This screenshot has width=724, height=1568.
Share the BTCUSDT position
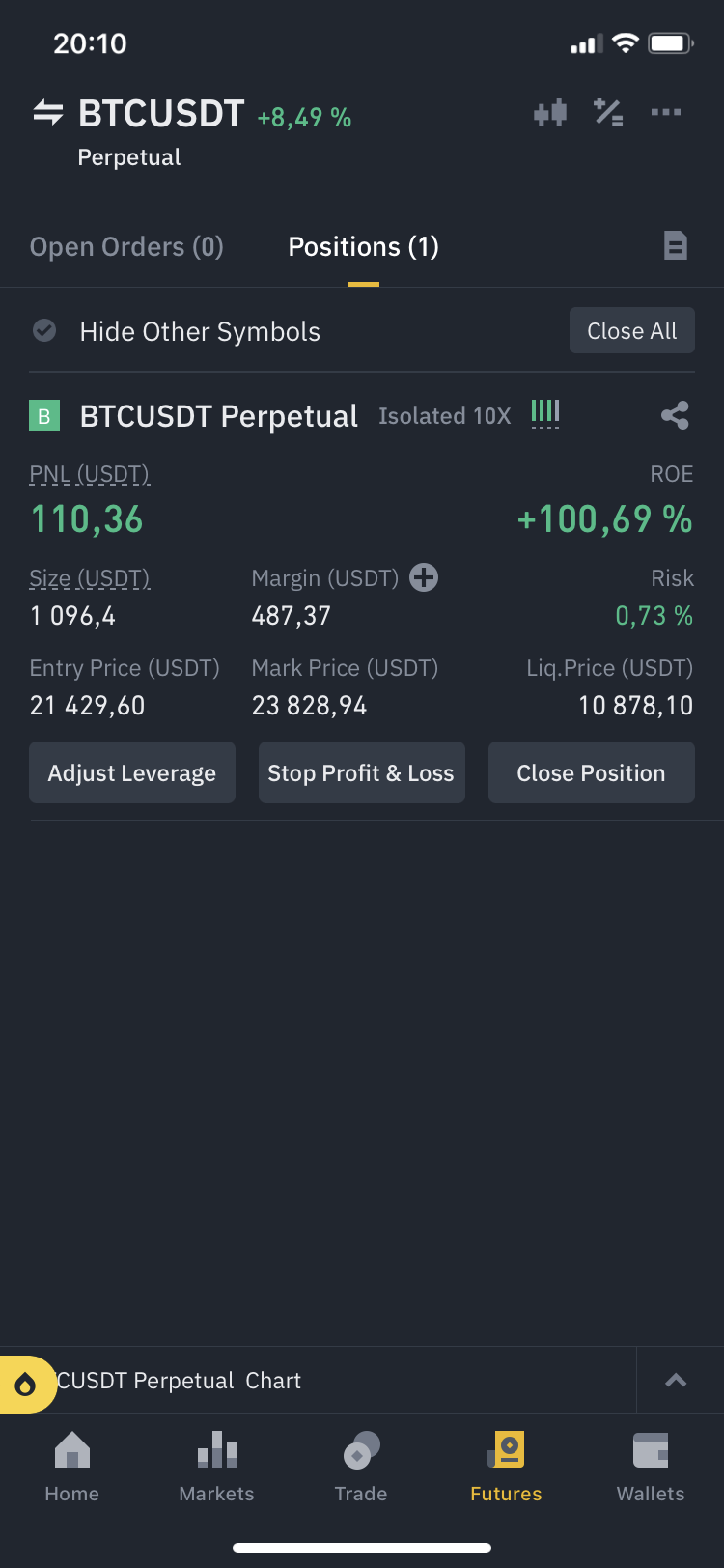675,416
